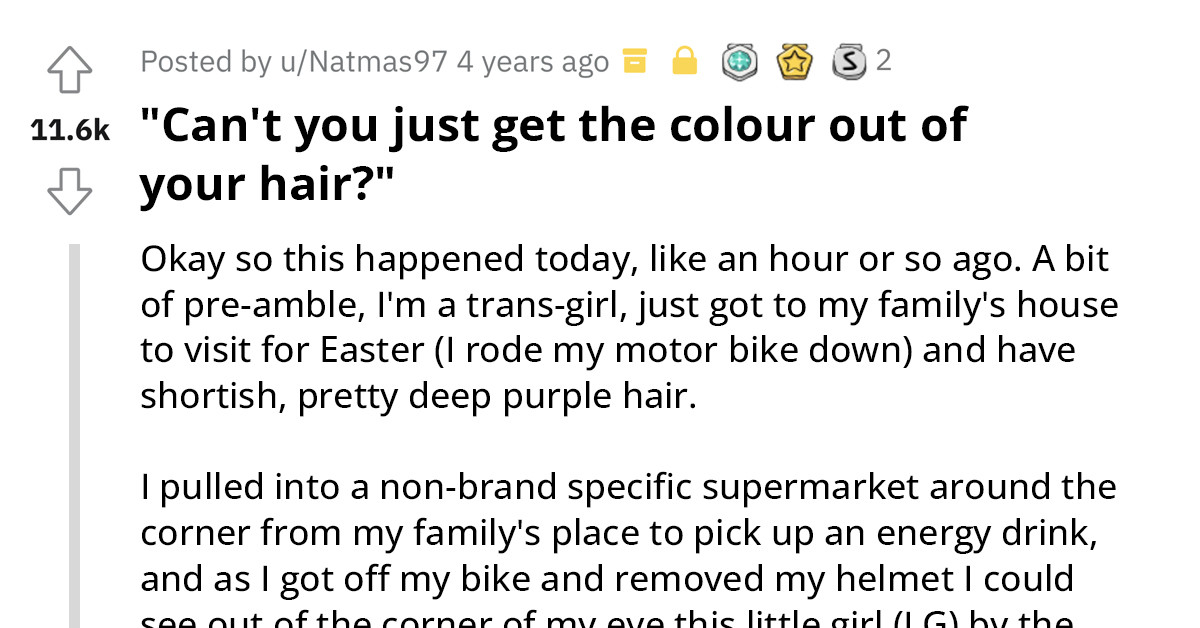The width and height of the screenshot is (1200, 628).
Task: Click the gray vertical line beside the text
Action: [77, 430]
